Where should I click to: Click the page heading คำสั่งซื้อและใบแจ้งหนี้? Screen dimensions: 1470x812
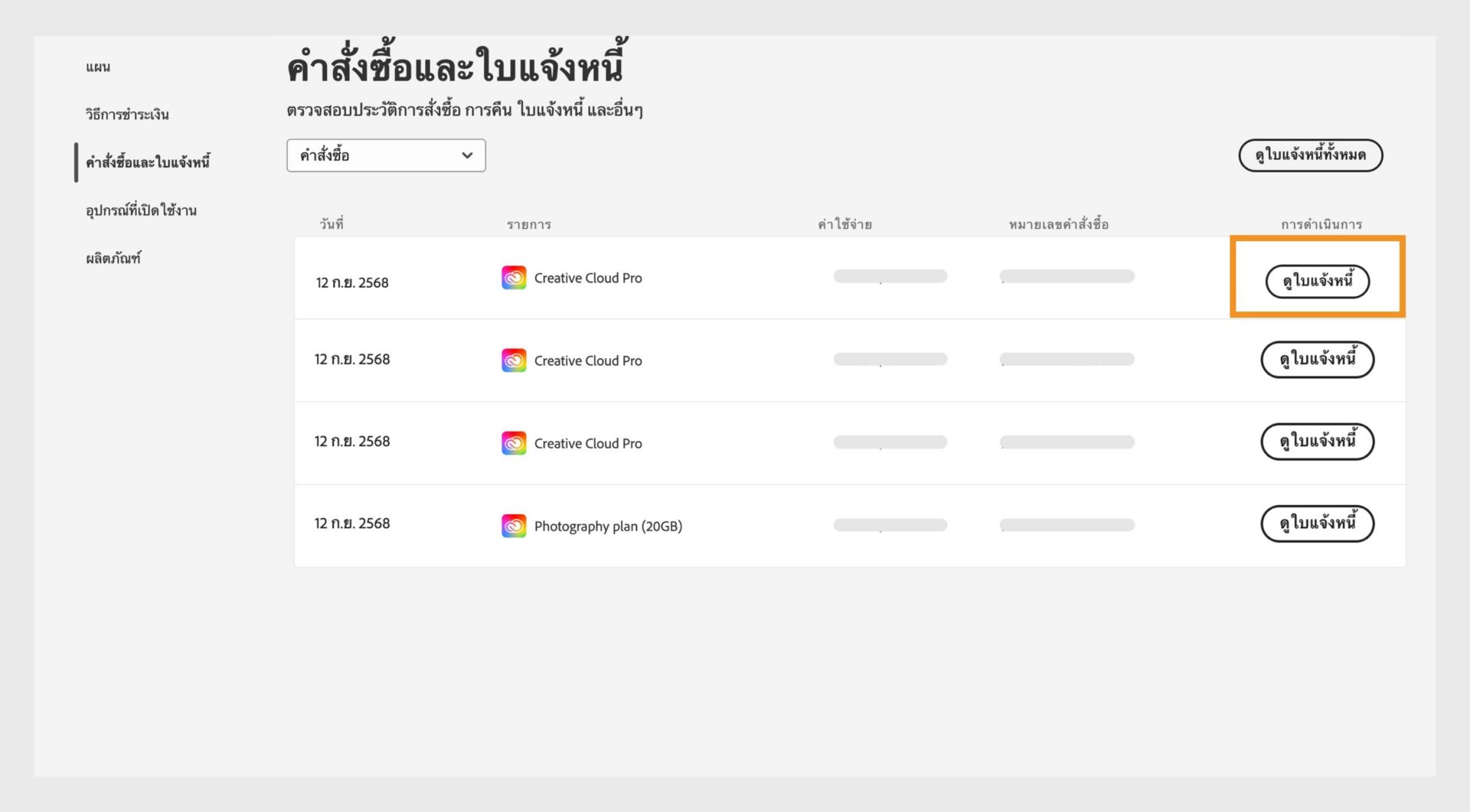[x=456, y=63]
